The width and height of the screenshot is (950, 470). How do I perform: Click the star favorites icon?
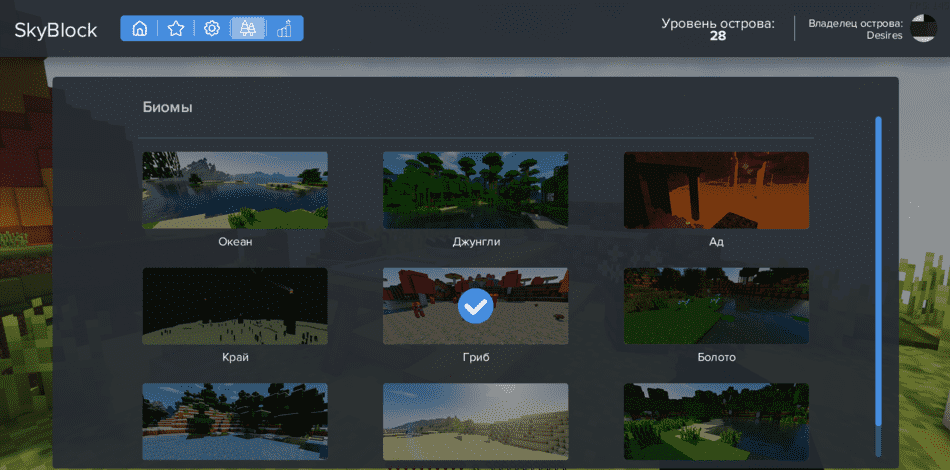click(176, 29)
